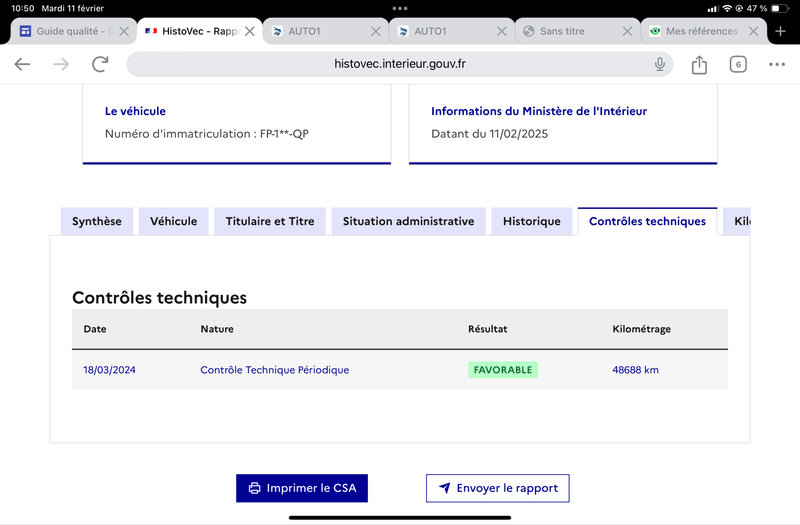Tap the 10:50 clock in status bar
Screen dimensions: 800x525
pos(22,8)
